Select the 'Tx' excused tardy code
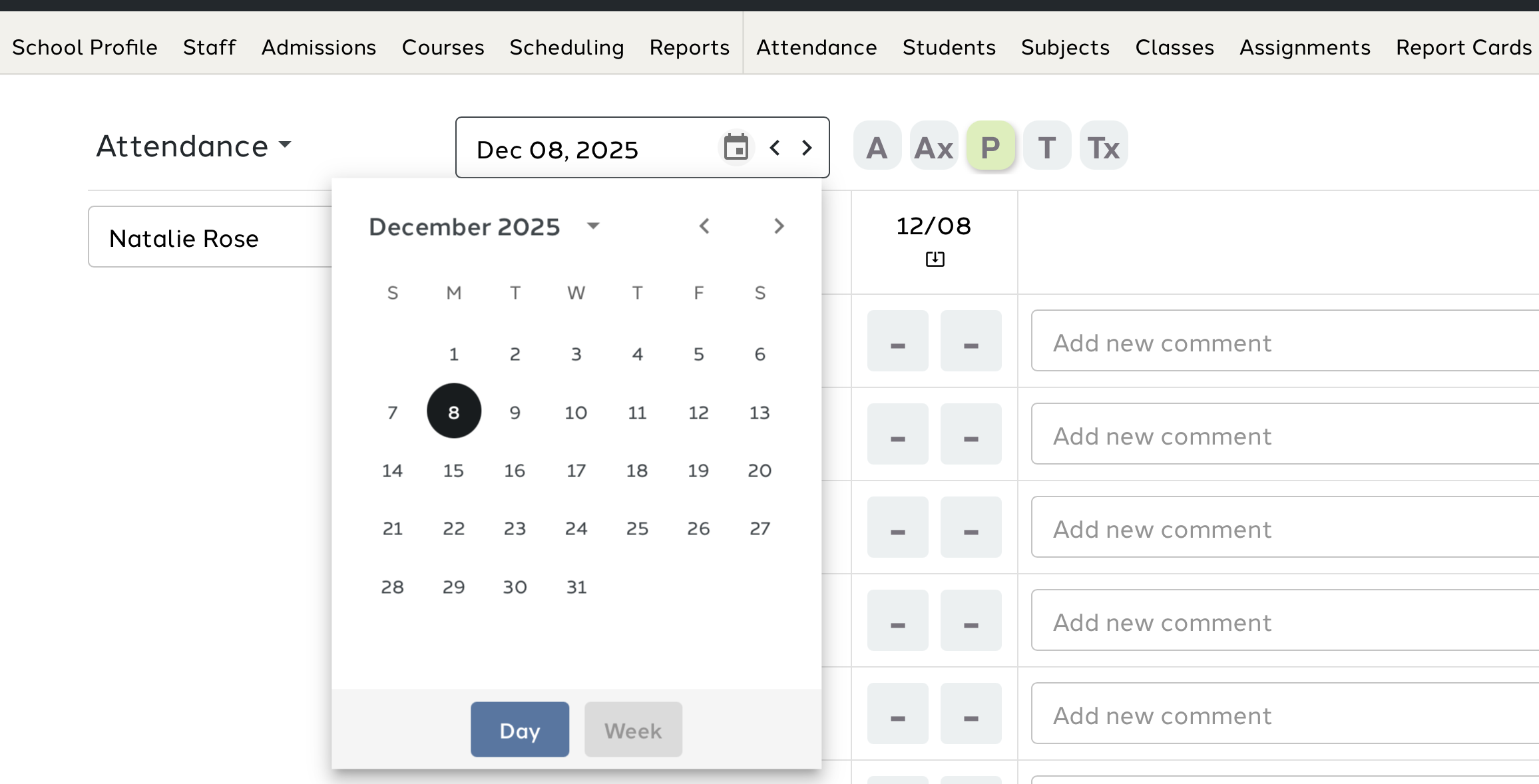This screenshot has height=784, width=1539. (x=1103, y=146)
